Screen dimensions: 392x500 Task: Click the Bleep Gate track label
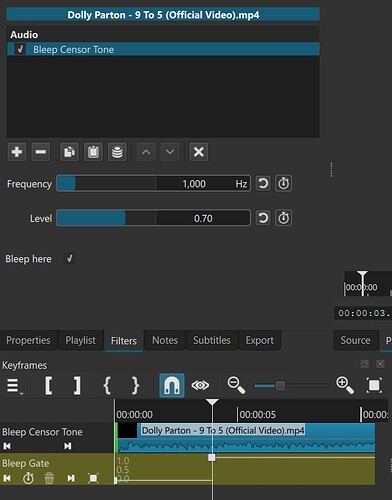tap(26, 463)
